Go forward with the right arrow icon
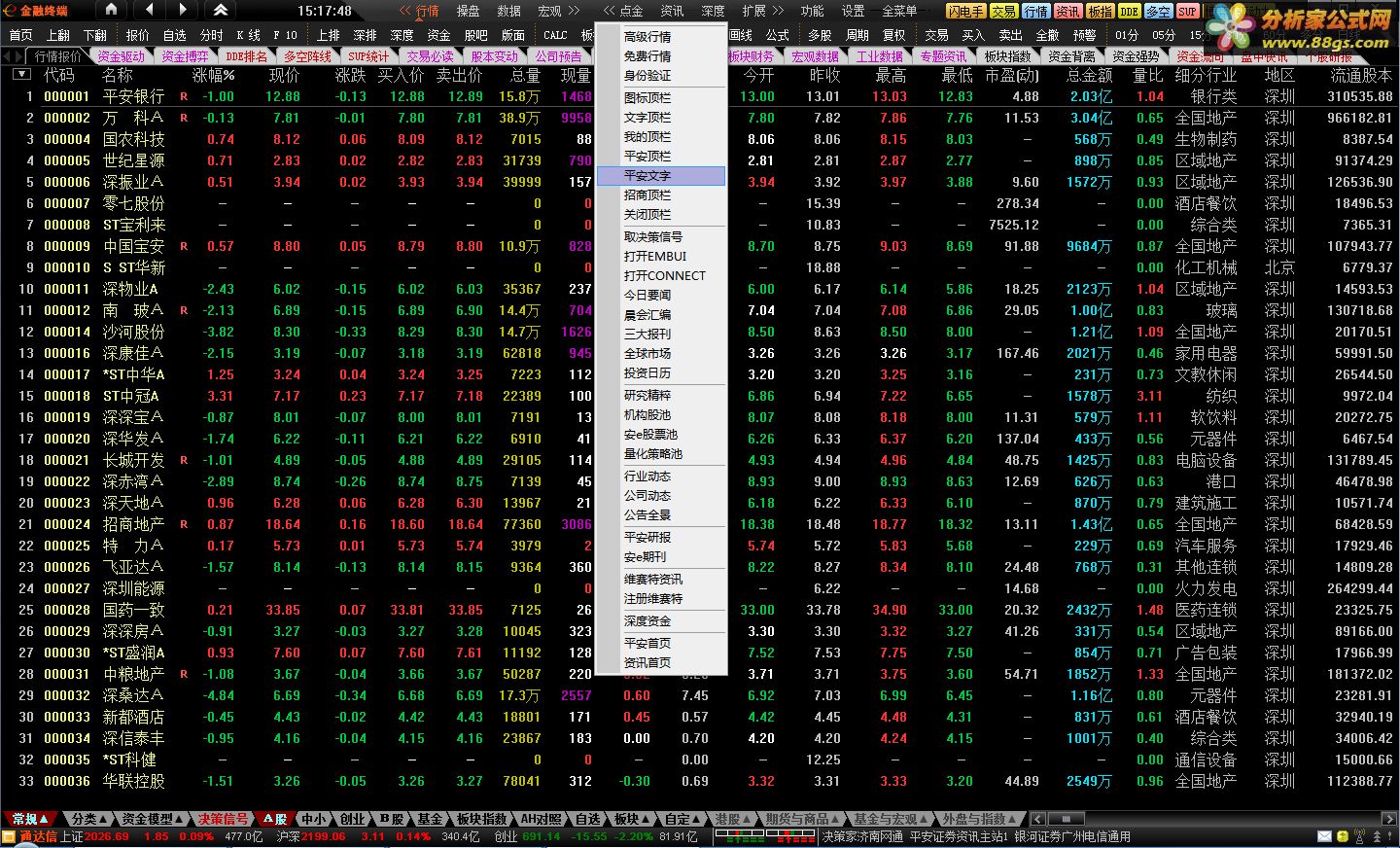 click(183, 10)
